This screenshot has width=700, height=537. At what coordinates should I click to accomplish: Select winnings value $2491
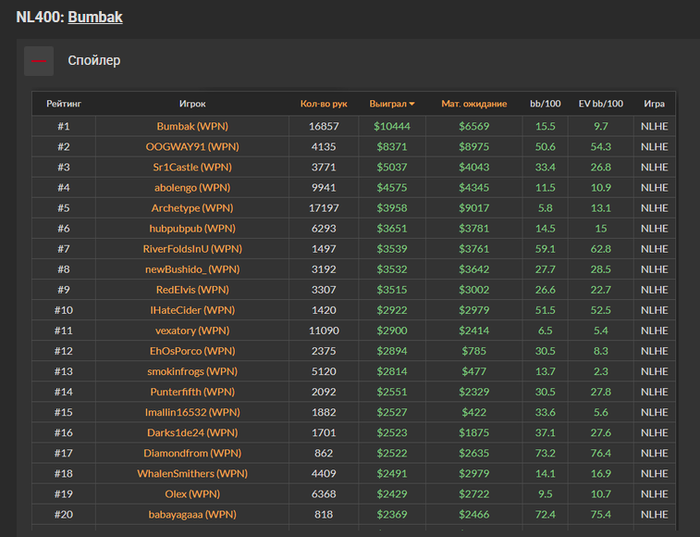(x=392, y=474)
